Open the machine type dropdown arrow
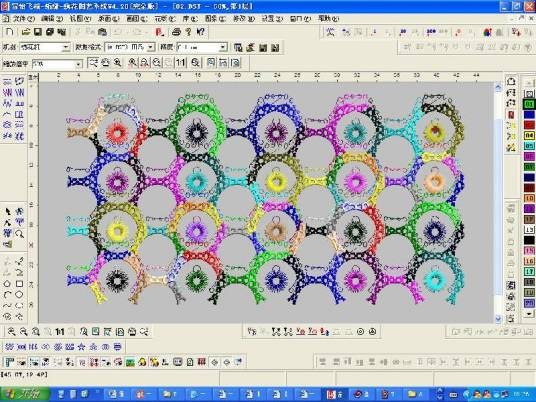 (66, 48)
